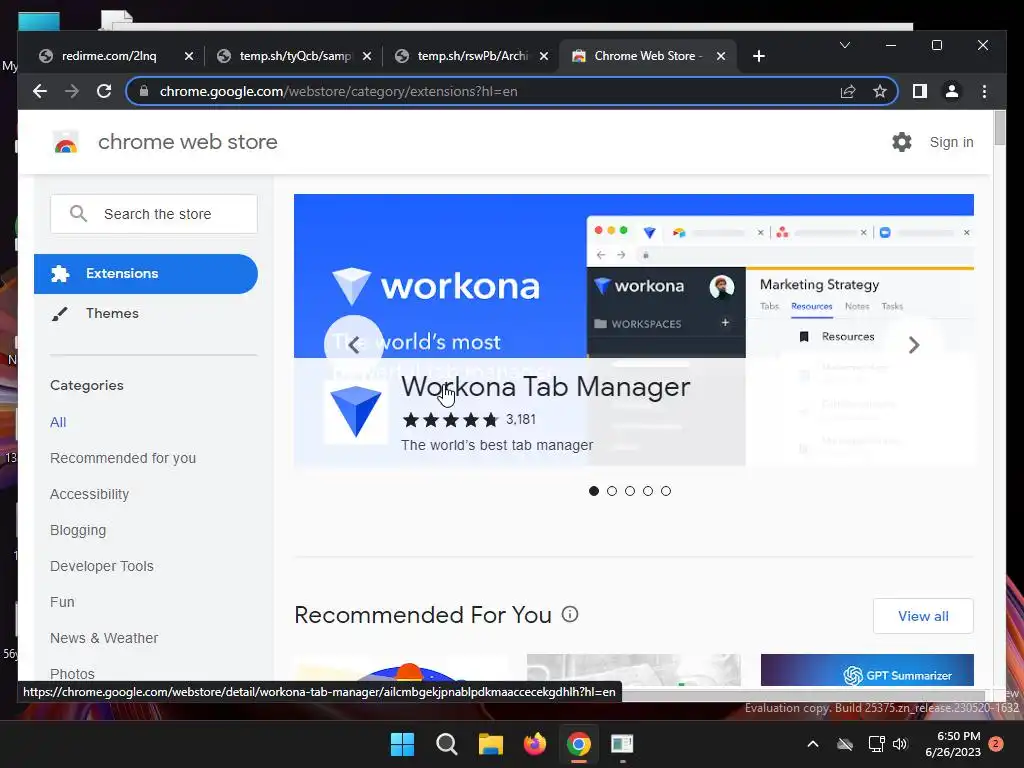Image resolution: width=1024 pixels, height=768 pixels.
Task: Open the Chrome side panel icon
Action: click(x=920, y=91)
